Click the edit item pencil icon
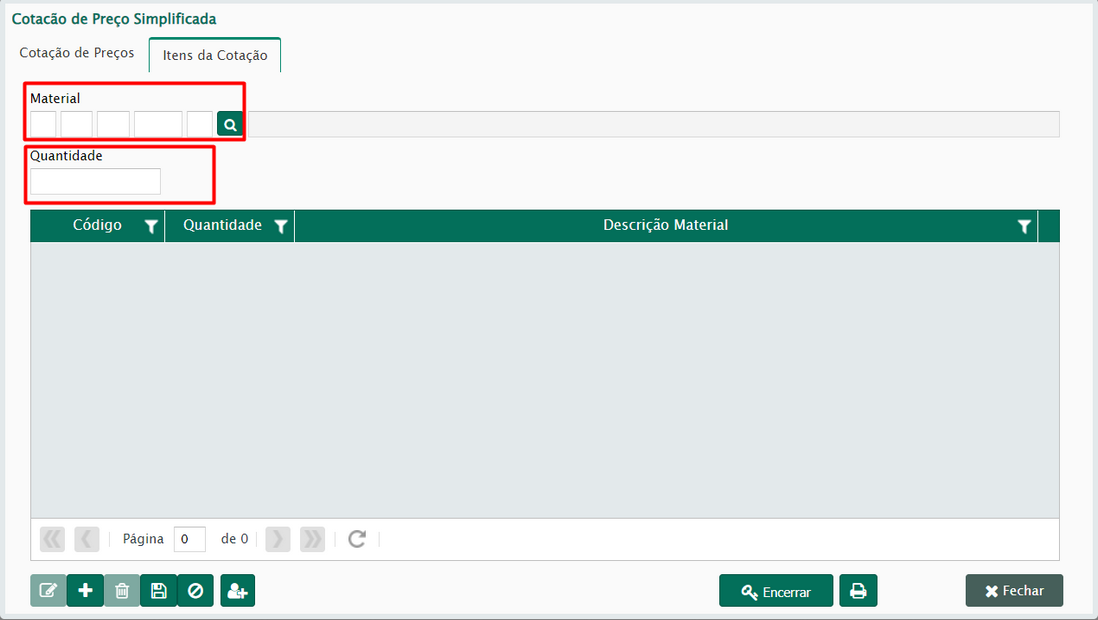 click(x=48, y=591)
